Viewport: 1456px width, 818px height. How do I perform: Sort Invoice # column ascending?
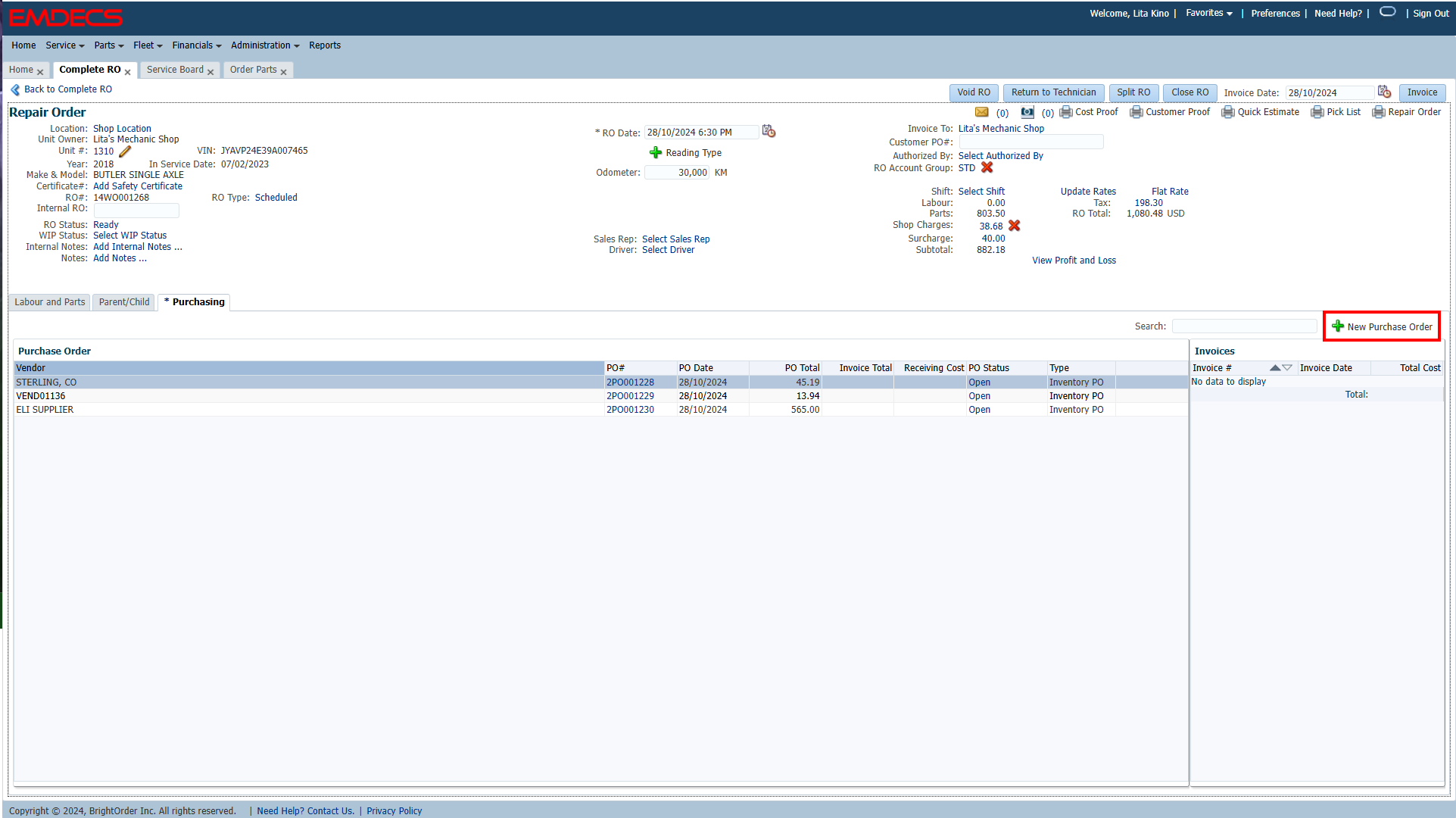click(1275, 367)
